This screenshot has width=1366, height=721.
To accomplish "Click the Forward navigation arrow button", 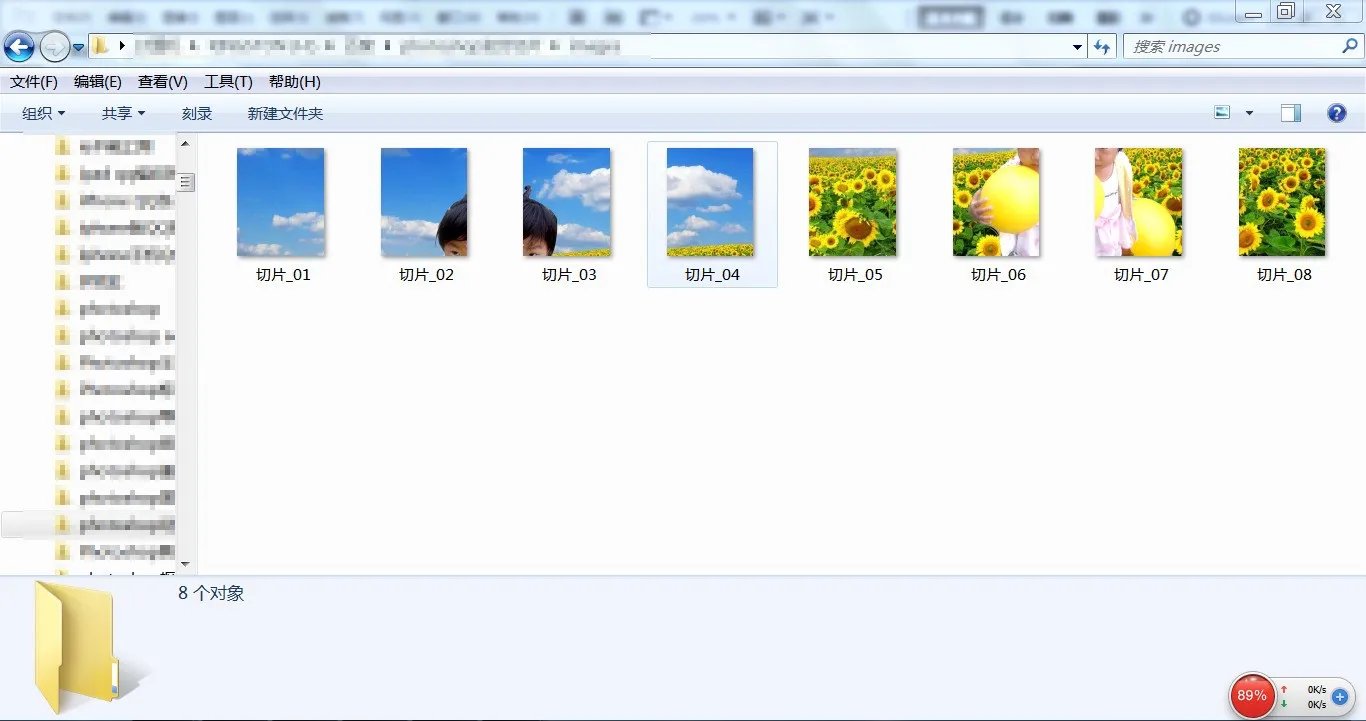I will 54,46.
